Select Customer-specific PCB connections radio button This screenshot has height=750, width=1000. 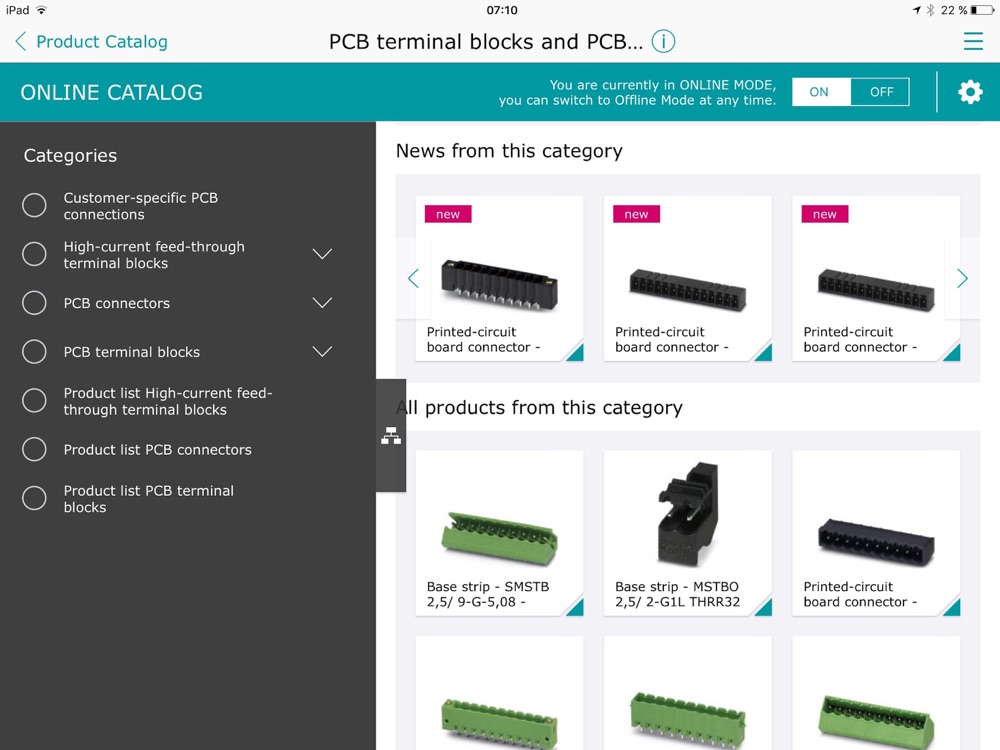click(34, 205)
